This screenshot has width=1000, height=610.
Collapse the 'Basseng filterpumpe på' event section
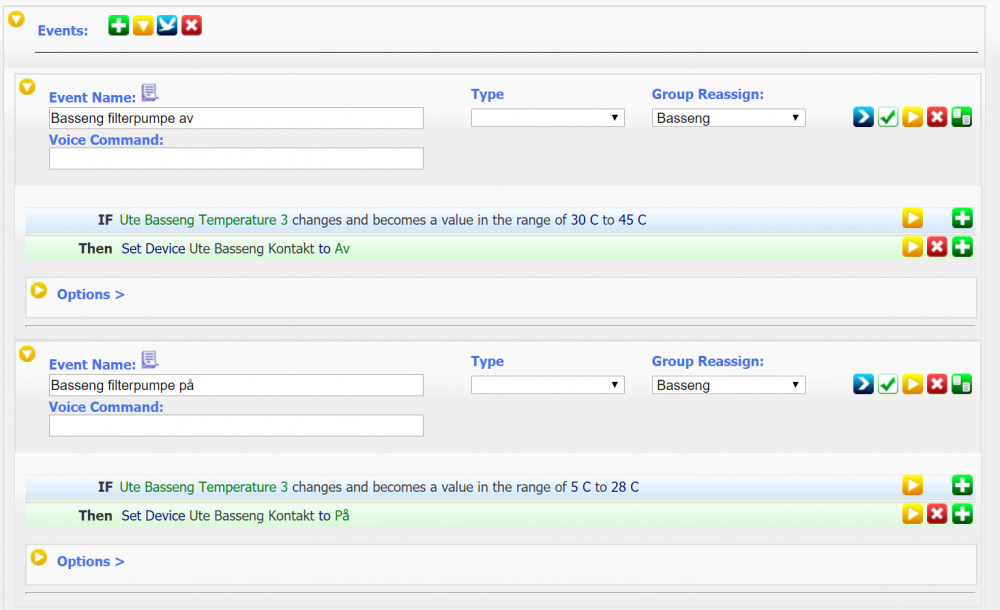(28, 354)
